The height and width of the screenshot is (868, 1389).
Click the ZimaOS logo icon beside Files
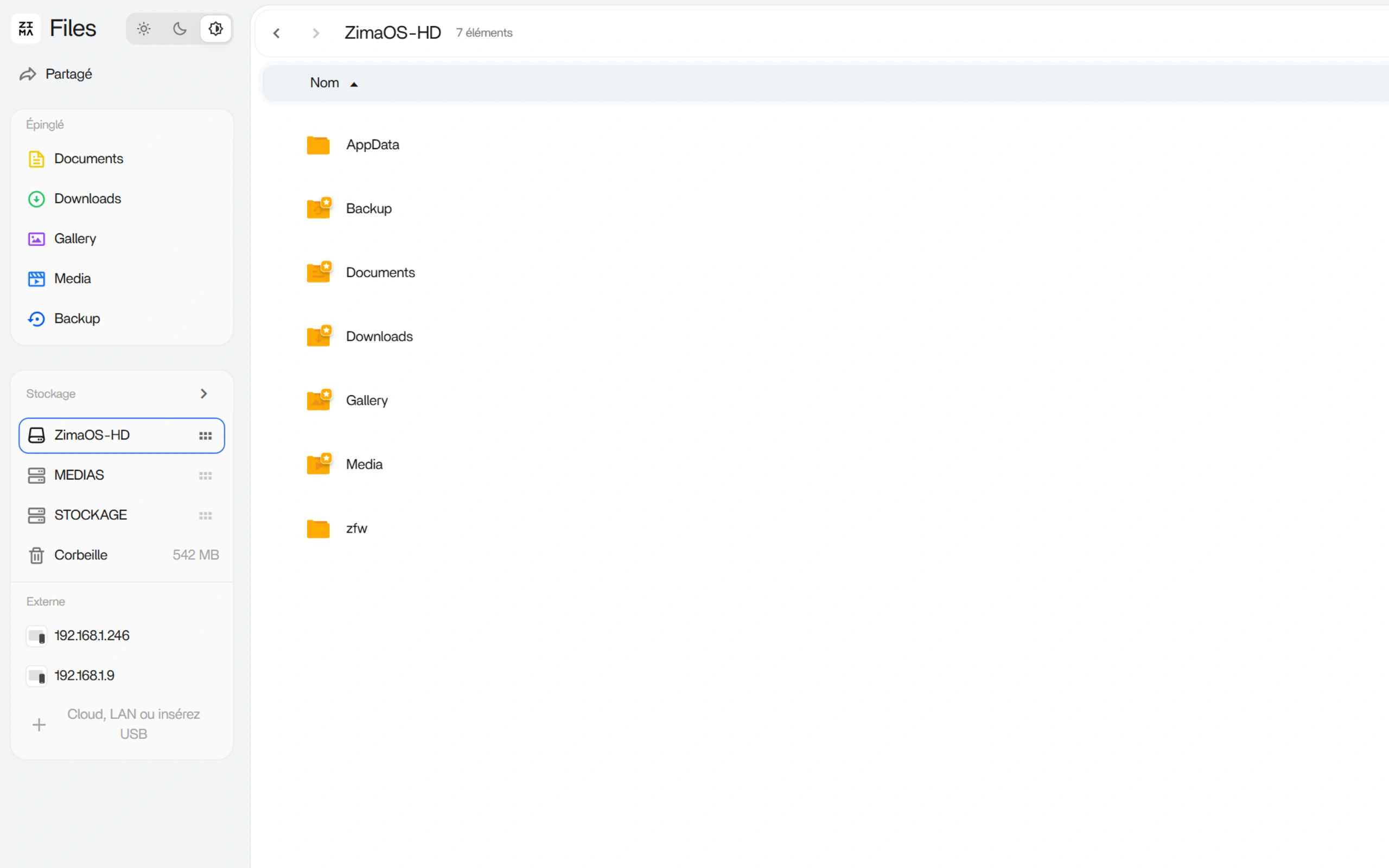click(x=26, y=29)
